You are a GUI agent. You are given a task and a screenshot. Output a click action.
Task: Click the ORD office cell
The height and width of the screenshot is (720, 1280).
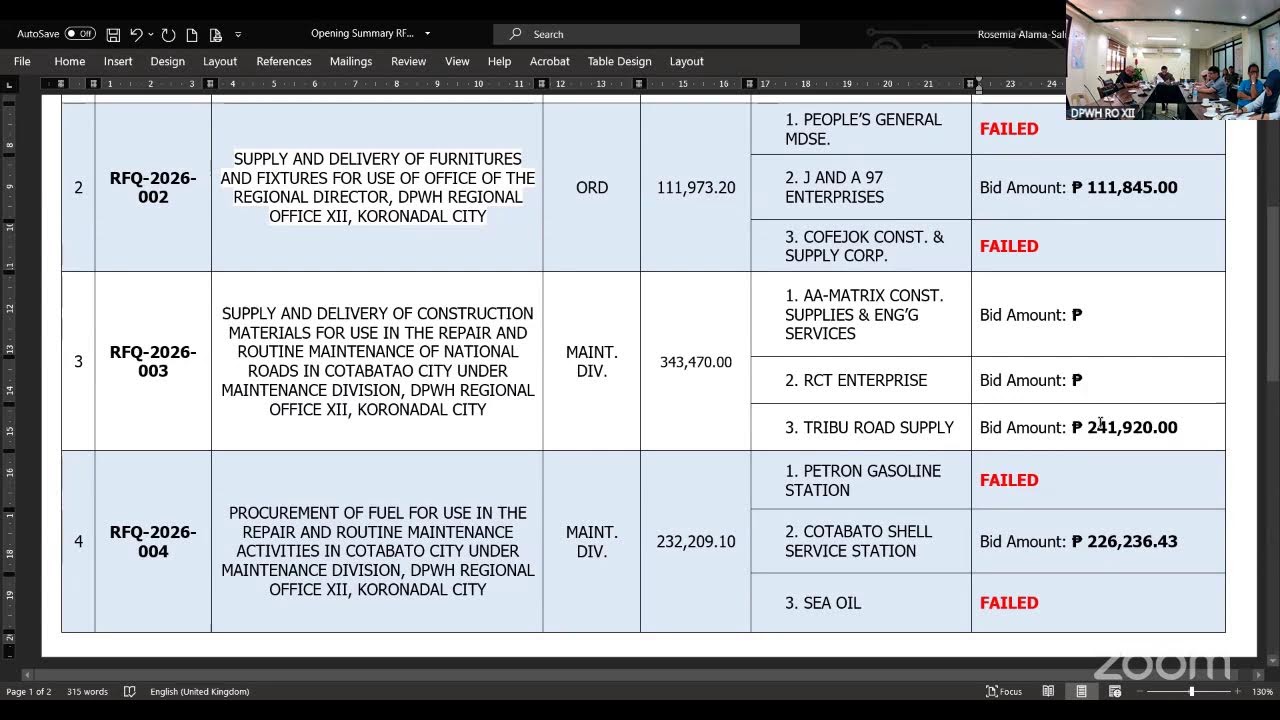click(x=592, y=187)
